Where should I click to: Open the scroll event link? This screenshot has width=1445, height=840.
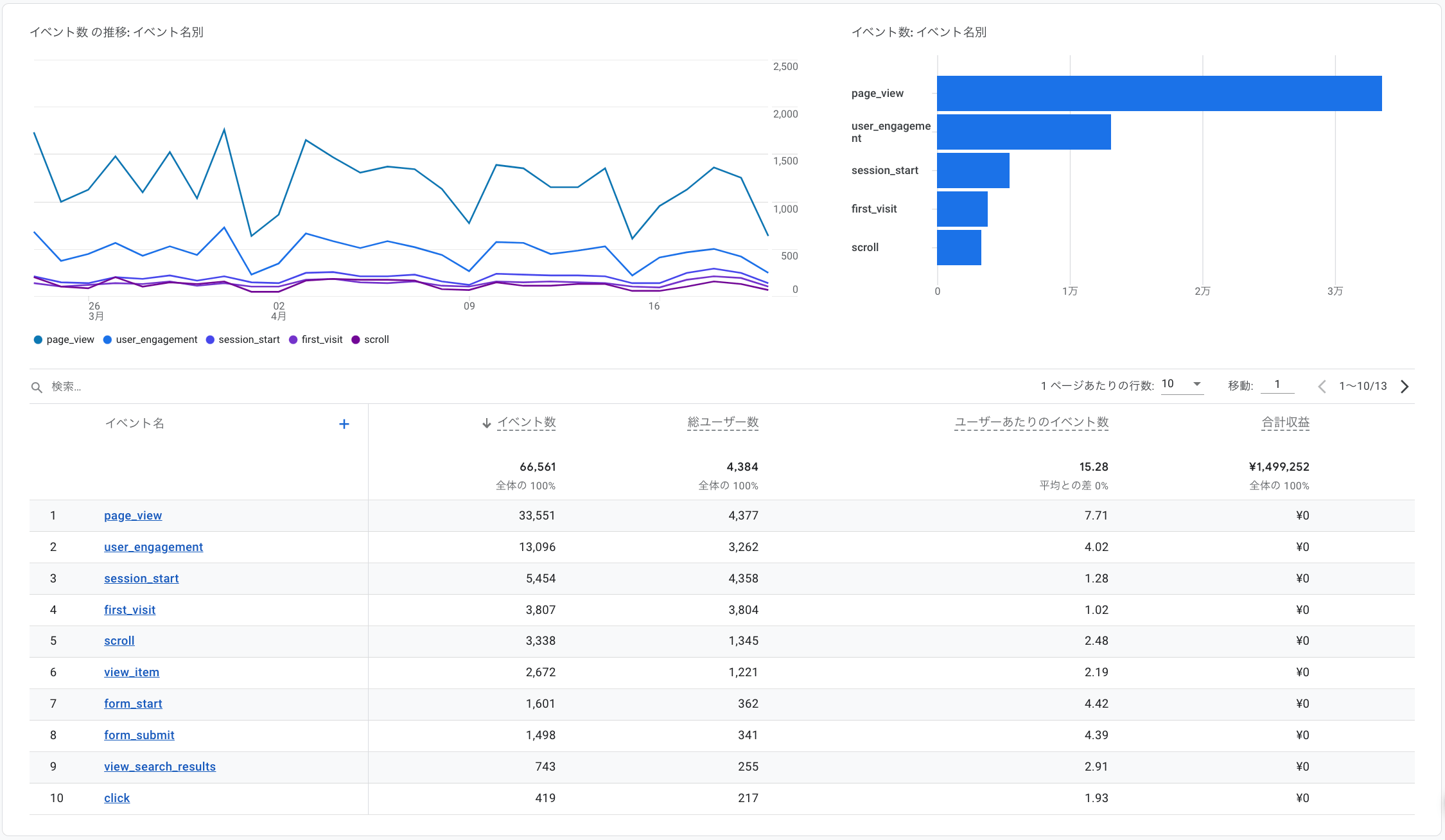tap(119, 641)
